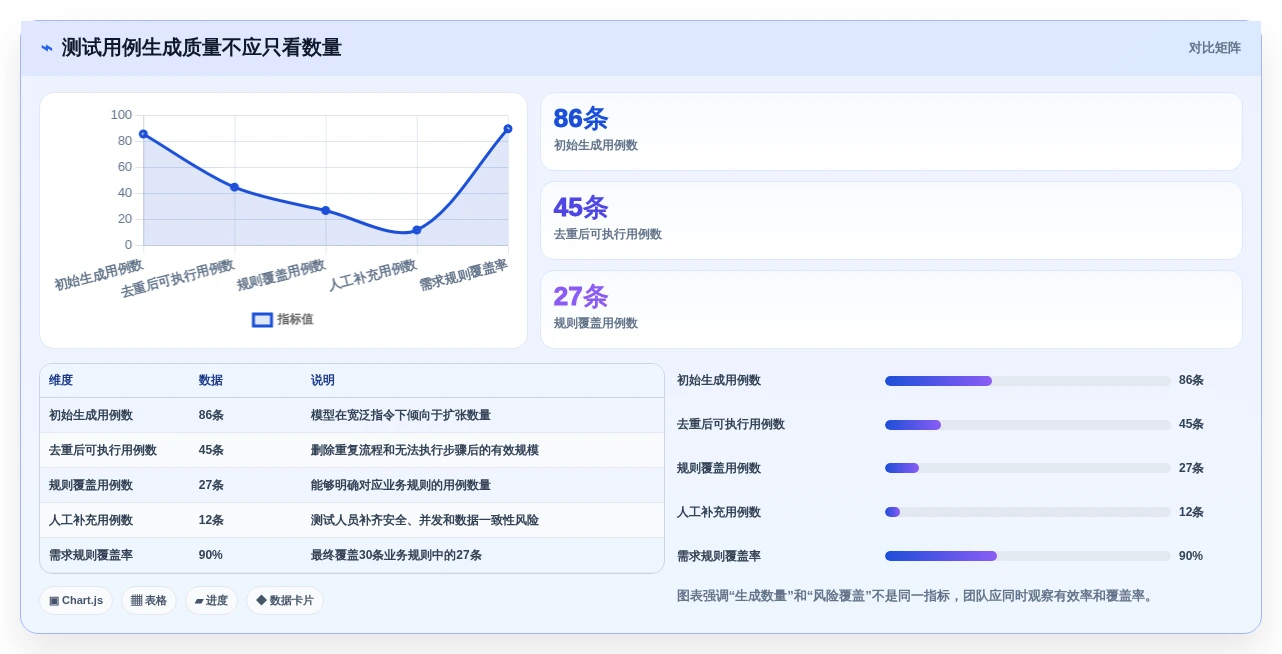The height and width of the screenshot is (654, 1282).
Task: Click the chart data point for 初始生成用例数
Action: (x=143, y=134)
